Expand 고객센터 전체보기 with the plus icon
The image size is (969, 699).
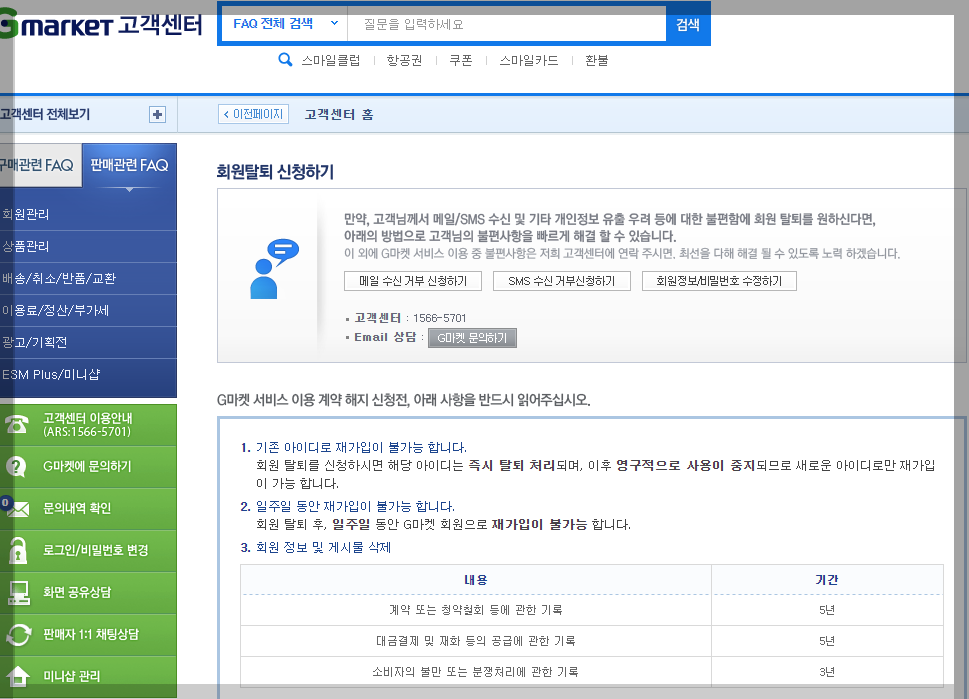pos(158,114)
